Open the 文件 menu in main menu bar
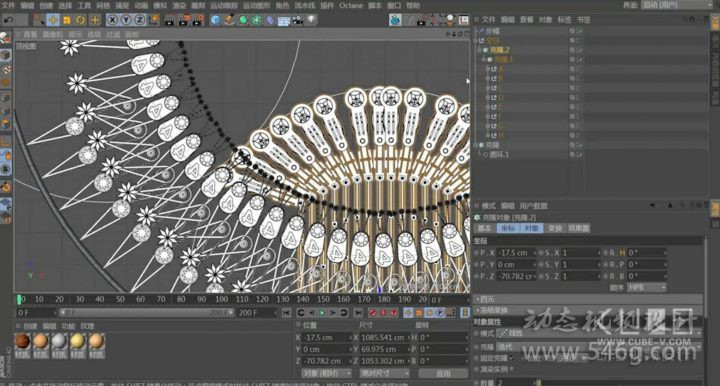Viewport: 720px width, 386px height. [8, 6]
